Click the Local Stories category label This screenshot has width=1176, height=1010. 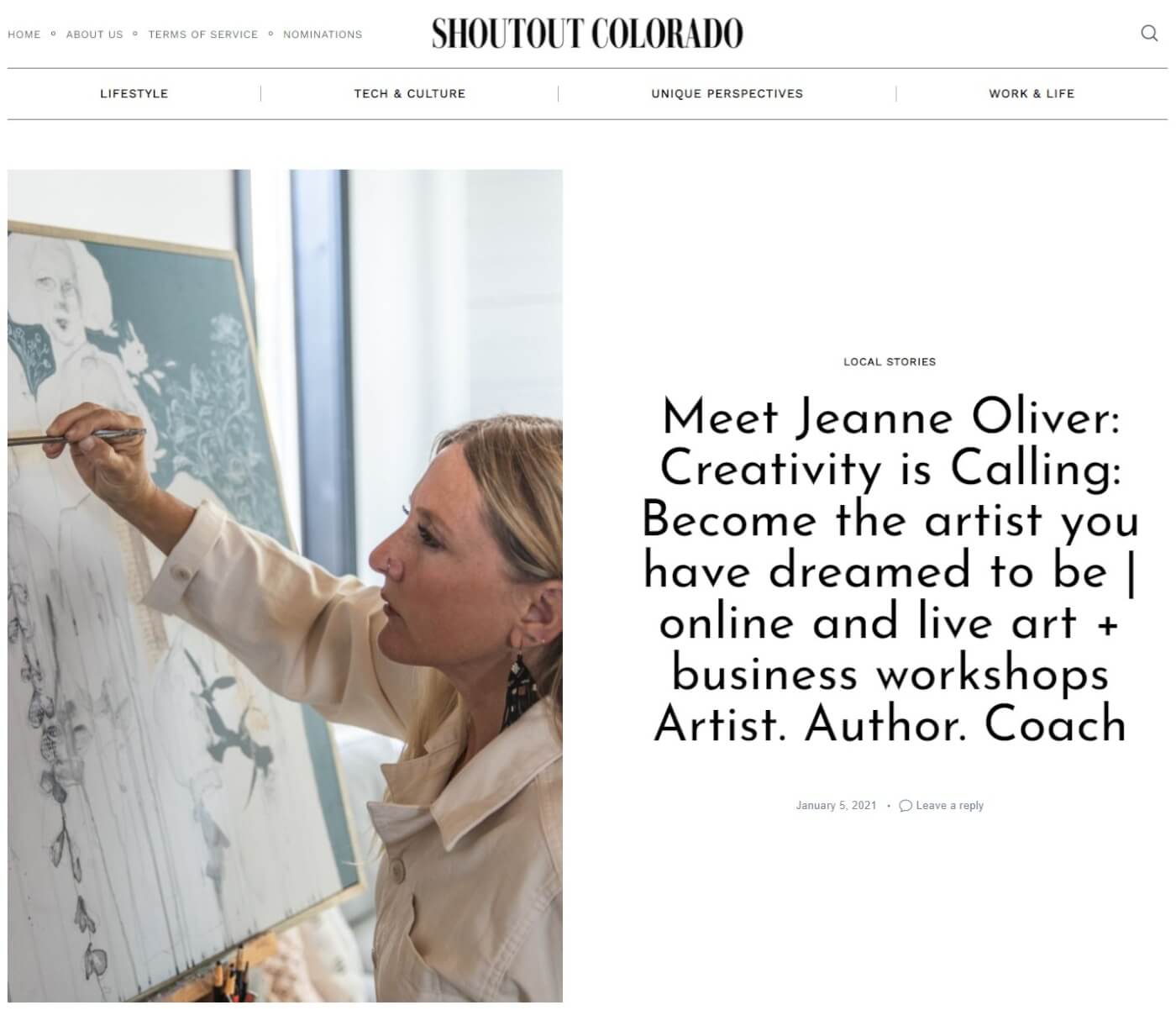click(x=890, y=362)
